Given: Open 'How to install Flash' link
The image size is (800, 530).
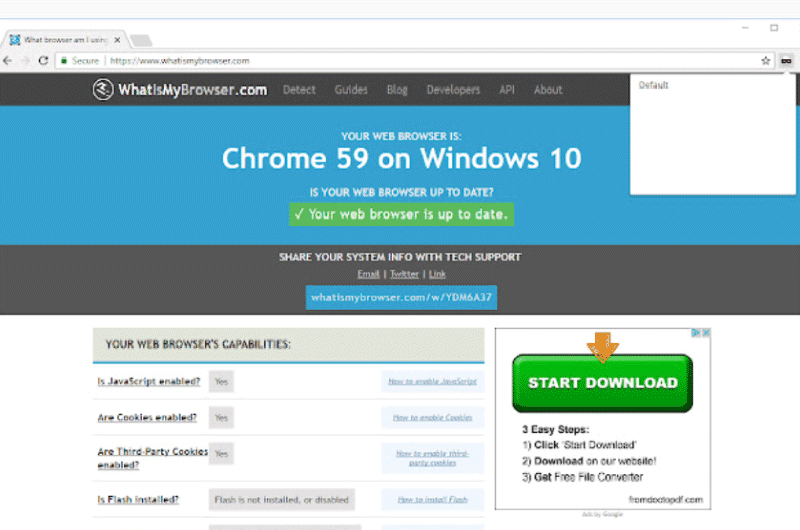Looking at the screenshot, I should (x=432, y=499).
